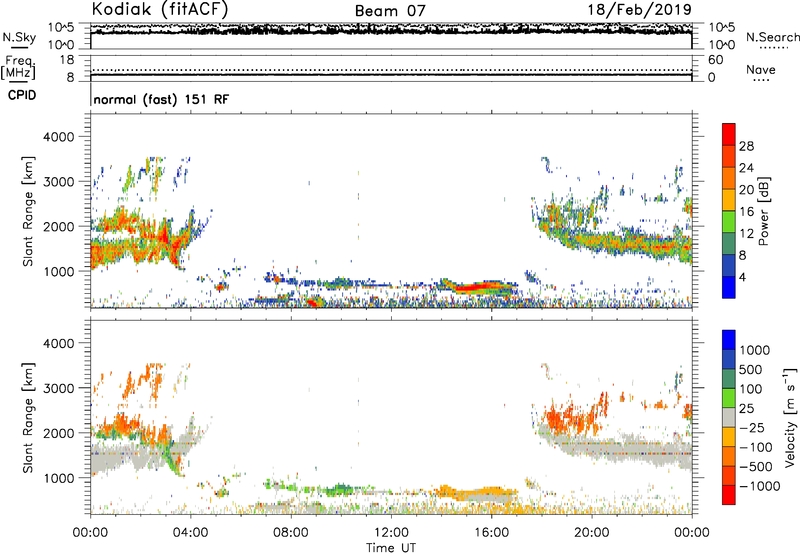Click the '20:00' time axis tick label

click(x=591, y=533)
